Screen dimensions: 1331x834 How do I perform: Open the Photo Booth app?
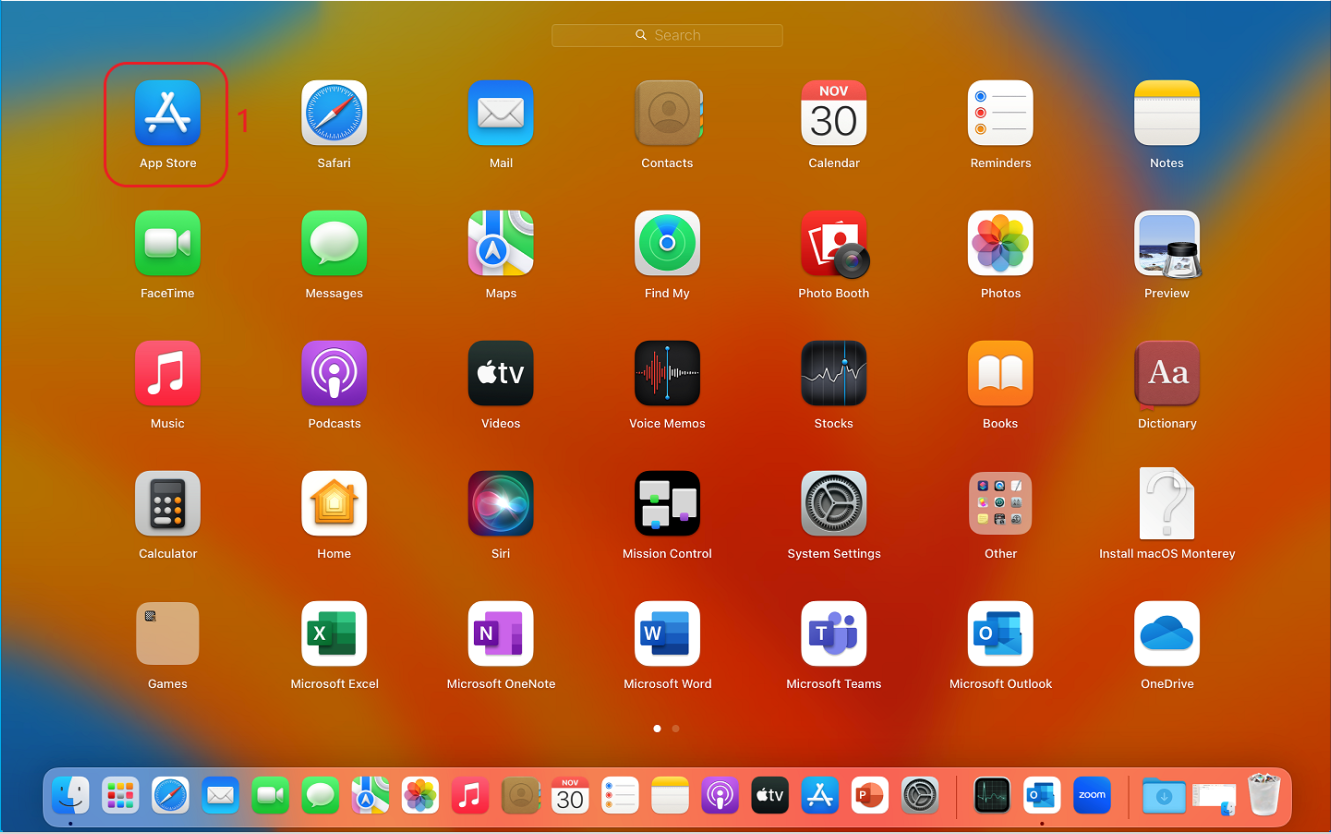(834, 243)
